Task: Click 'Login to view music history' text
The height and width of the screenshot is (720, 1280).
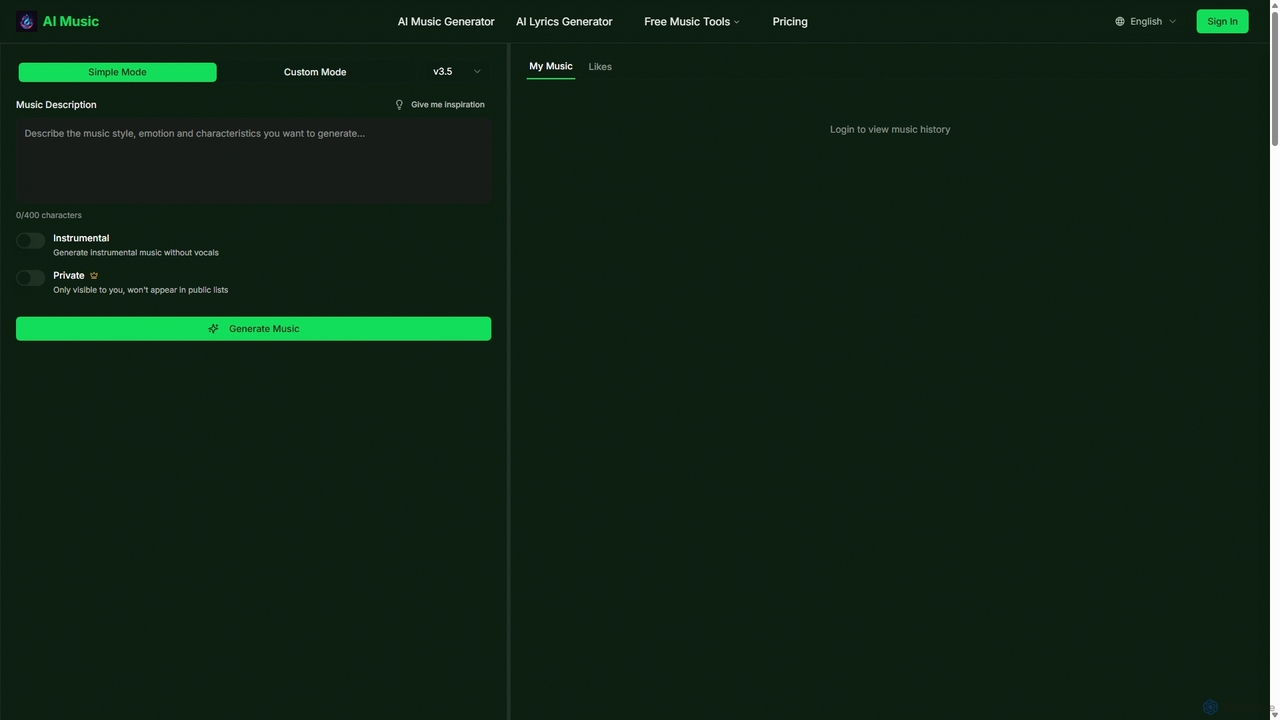Action: tap(890, 129)
